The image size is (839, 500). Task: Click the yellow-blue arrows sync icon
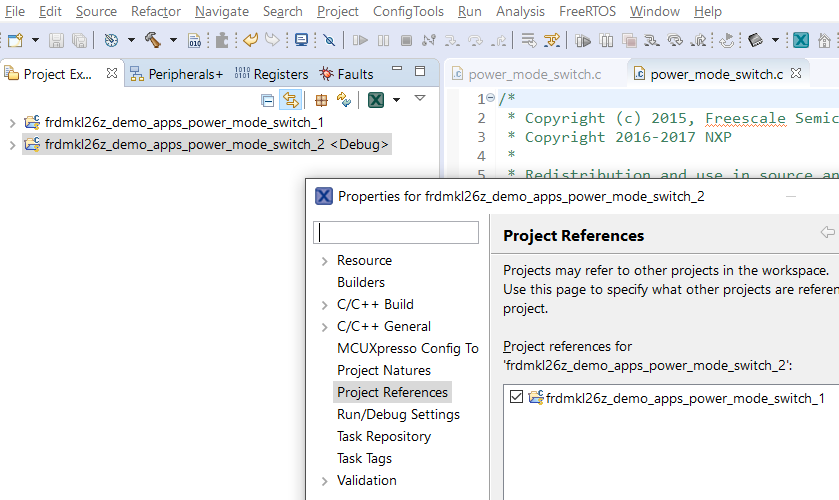point(344,100)
